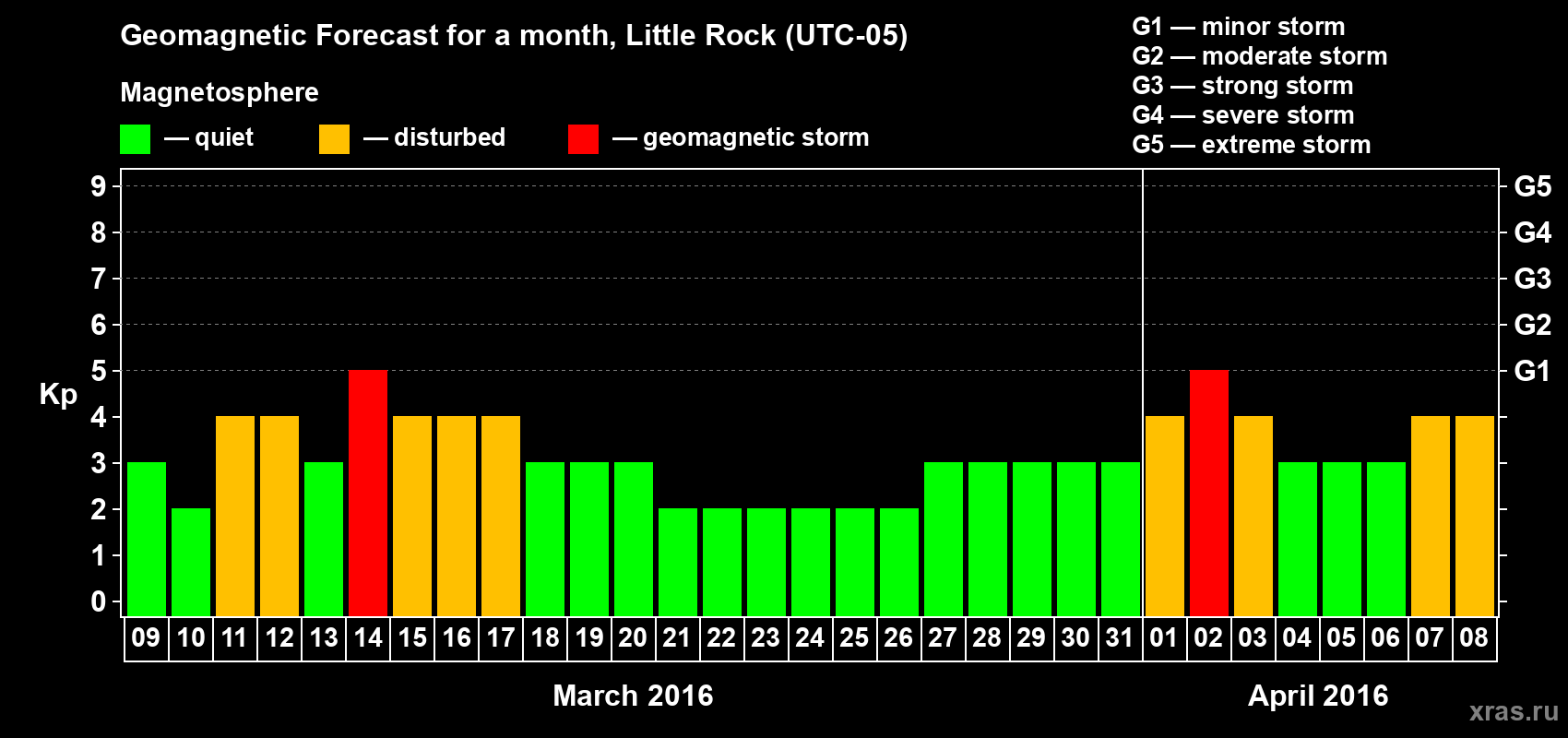Click the '— geomagnetic storm' legend label
The image size is (1568, 738).
741,138
